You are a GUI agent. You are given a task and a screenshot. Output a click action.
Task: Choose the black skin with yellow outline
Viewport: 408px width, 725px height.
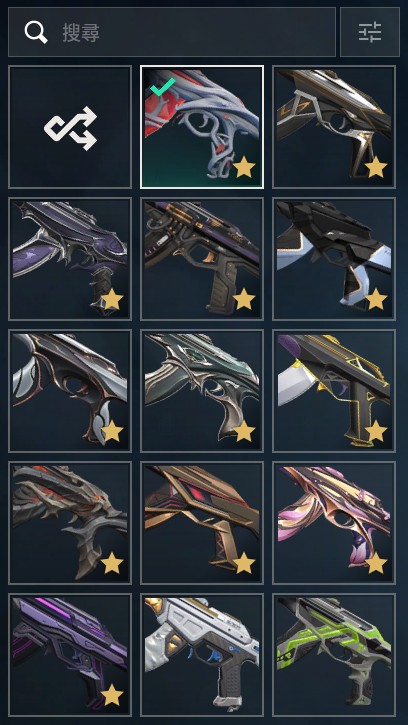tap(334, 391)
